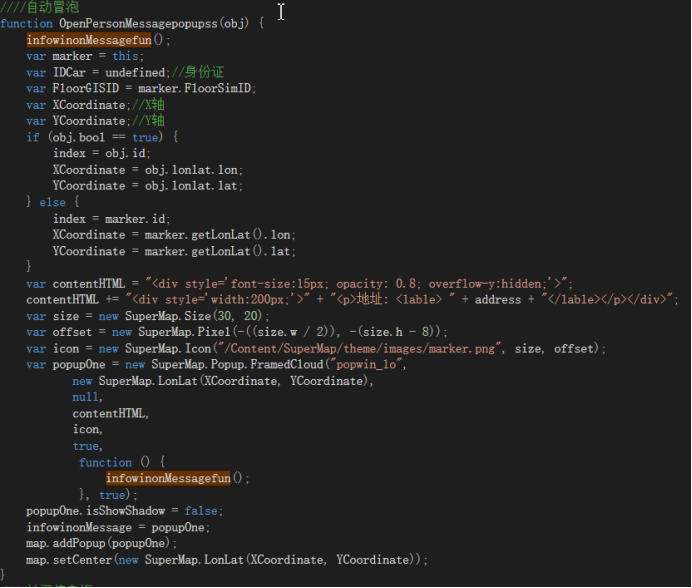Click the 'contentHTML,' argument line
The height and width of the screenshot is (588, 692).
point(111,414)
